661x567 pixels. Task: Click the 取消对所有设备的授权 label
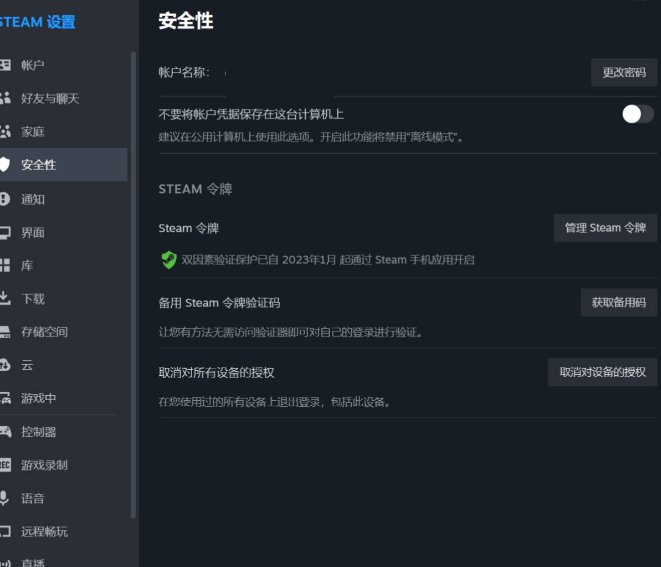[x=216, y=373]
